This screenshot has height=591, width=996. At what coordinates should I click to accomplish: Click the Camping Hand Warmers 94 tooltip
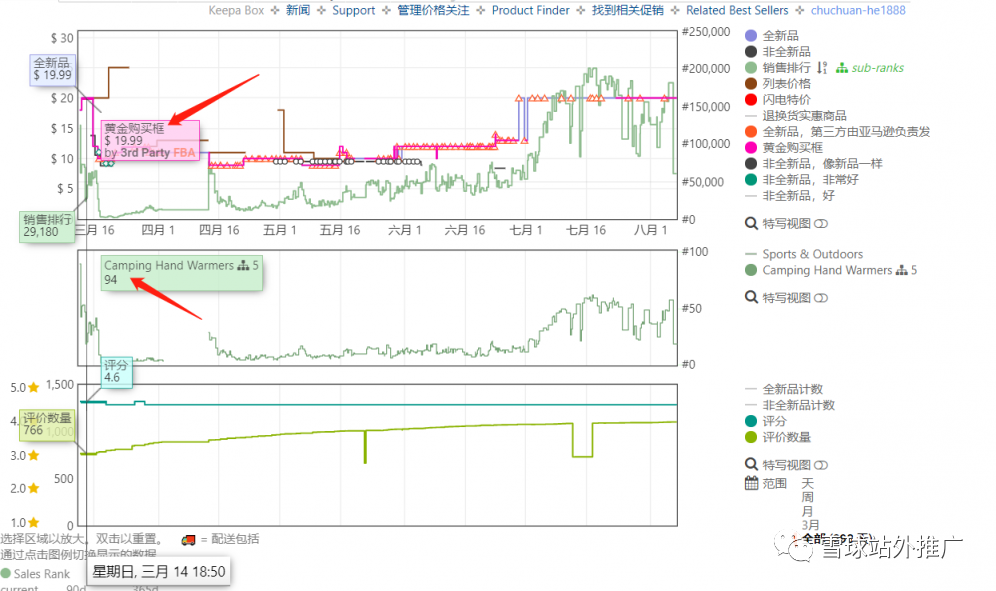(x=182, y=273)
